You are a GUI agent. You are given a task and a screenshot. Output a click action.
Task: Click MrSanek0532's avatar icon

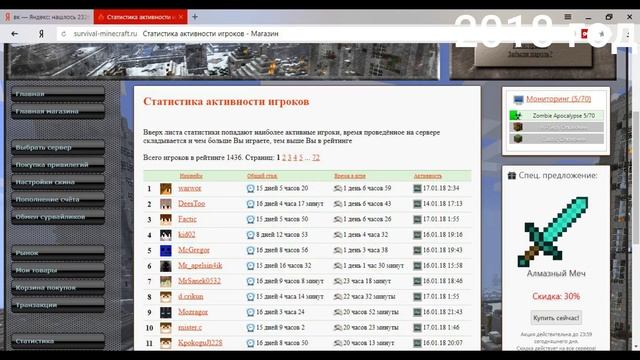(166, 281)
